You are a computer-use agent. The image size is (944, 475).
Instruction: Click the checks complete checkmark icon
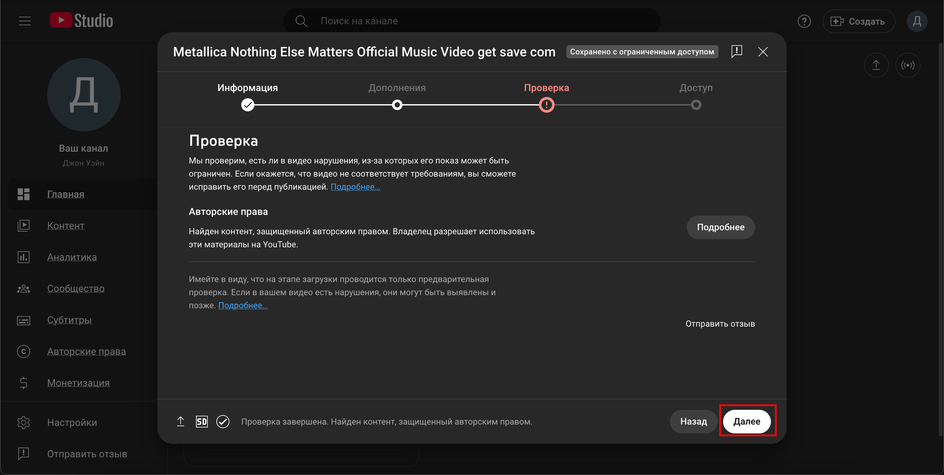pos(223,422)
